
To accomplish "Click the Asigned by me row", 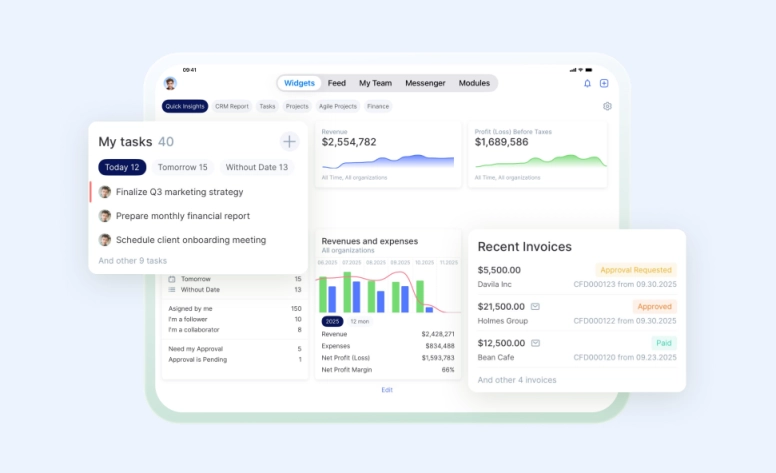I will pyautogui.click(x=235, y=309).
